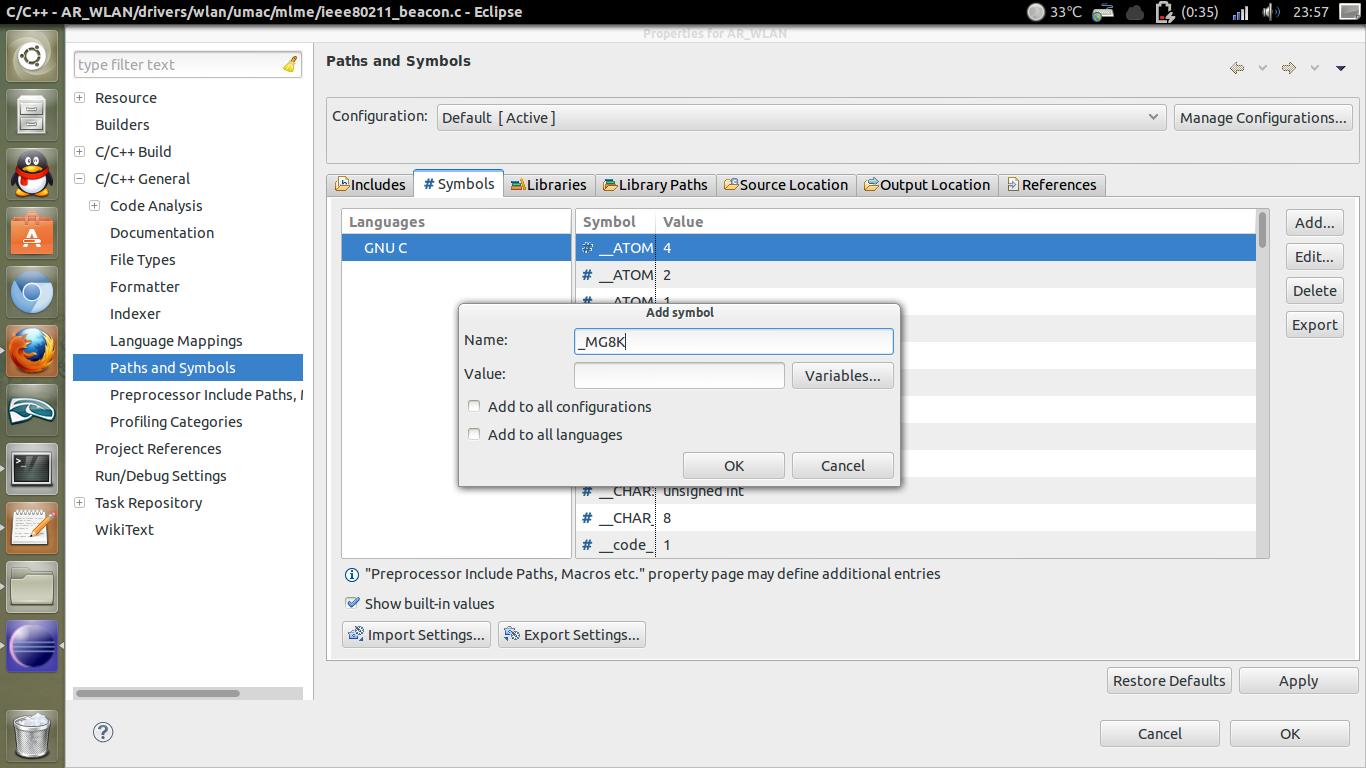Viewport: 1366px width, 768px height.
Task: Switch to the Includes tab
Action: click(370, 185)
